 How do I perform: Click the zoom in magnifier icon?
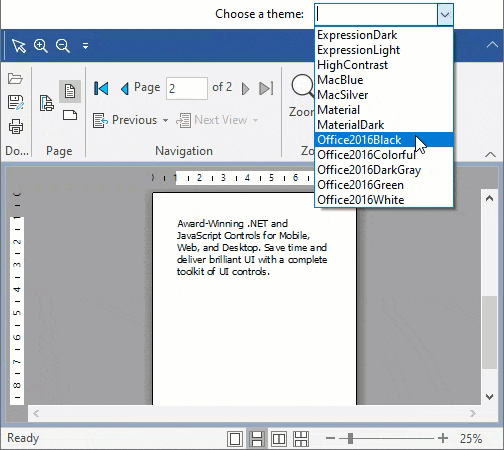[x=41, y=45]
